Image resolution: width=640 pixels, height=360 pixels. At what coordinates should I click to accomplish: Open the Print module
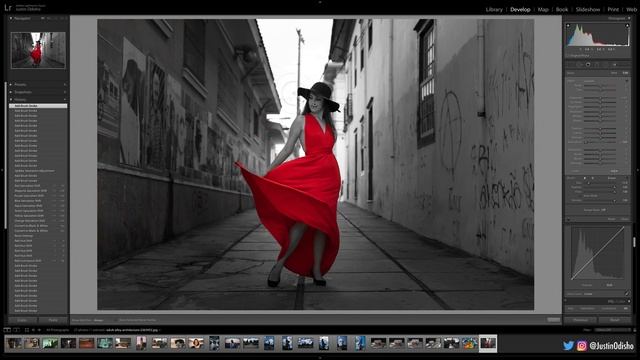click(613, 9)
